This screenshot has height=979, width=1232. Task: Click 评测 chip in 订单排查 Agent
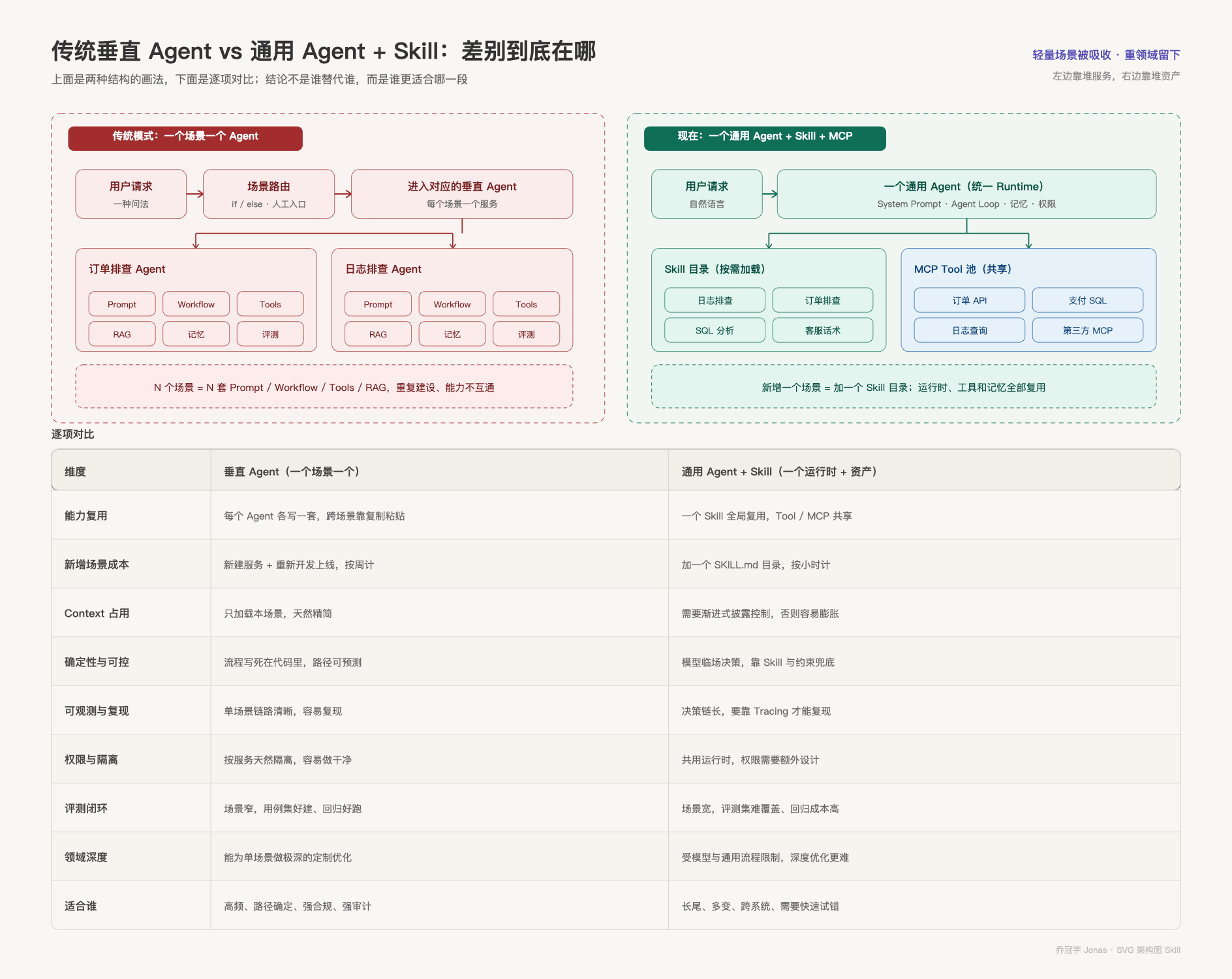[x=270, y=334]
